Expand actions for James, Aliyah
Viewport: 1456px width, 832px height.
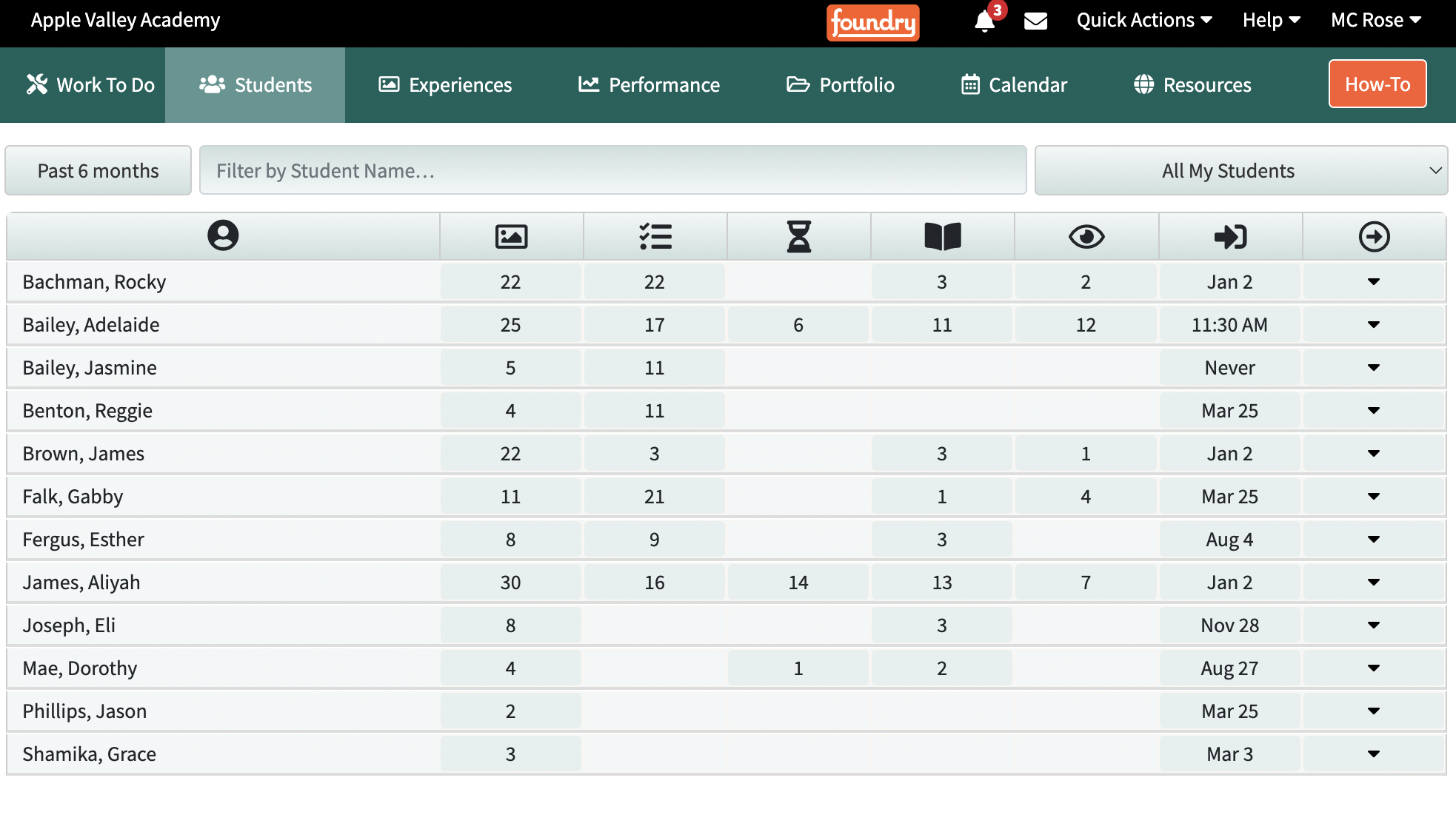coord(1374,583)
